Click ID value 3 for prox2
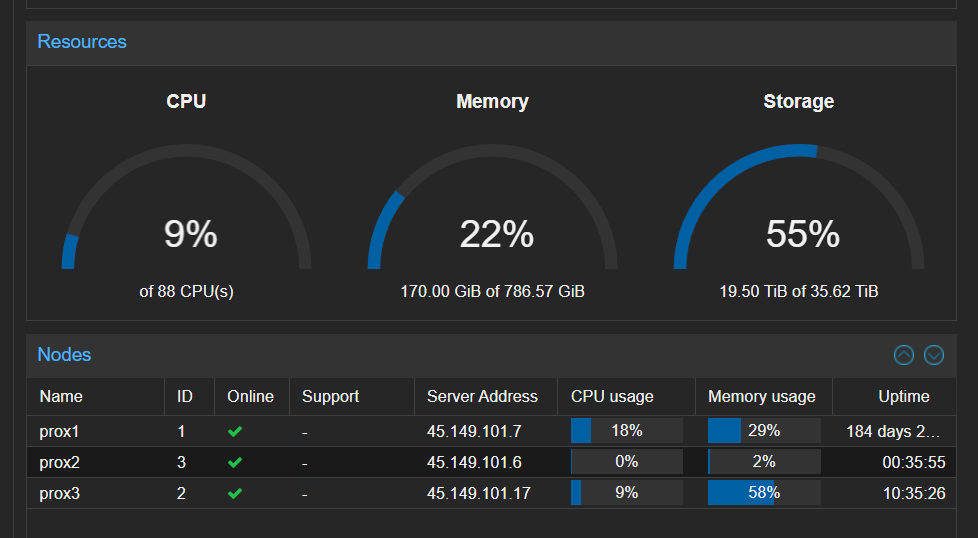Screen dimensions: 978x538 click(x=182, y=463)
